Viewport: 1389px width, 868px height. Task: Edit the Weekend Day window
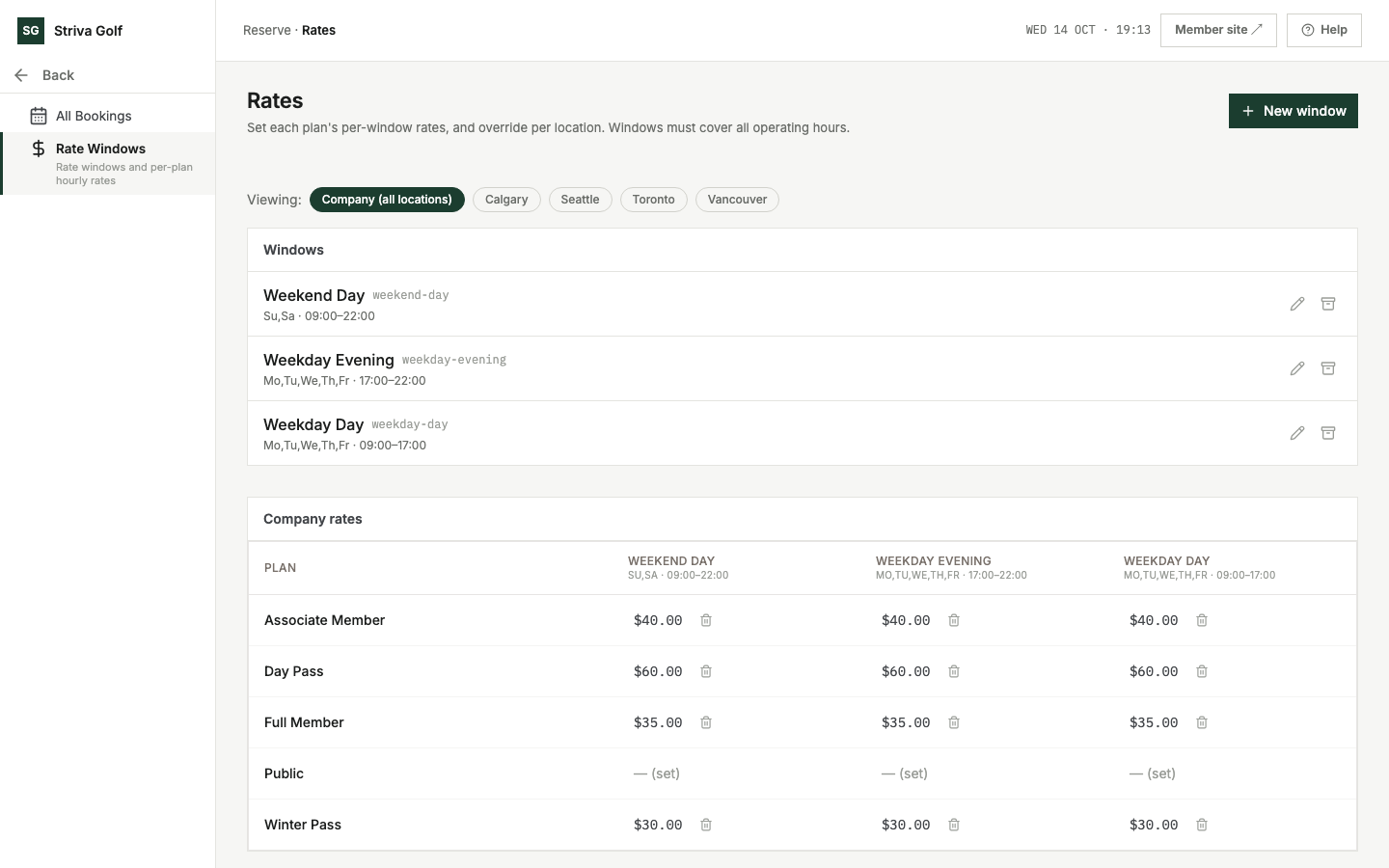[1297, 304]
